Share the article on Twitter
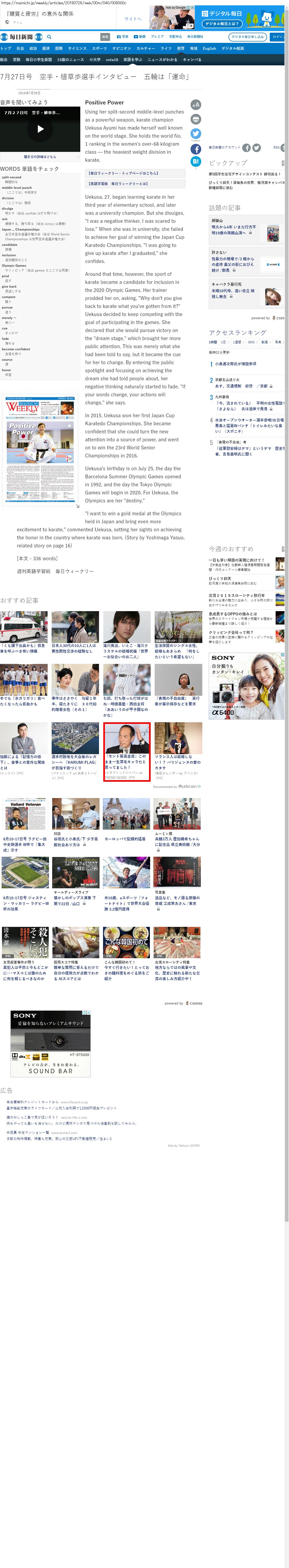 pyautogui.click(x=195, y=133)
